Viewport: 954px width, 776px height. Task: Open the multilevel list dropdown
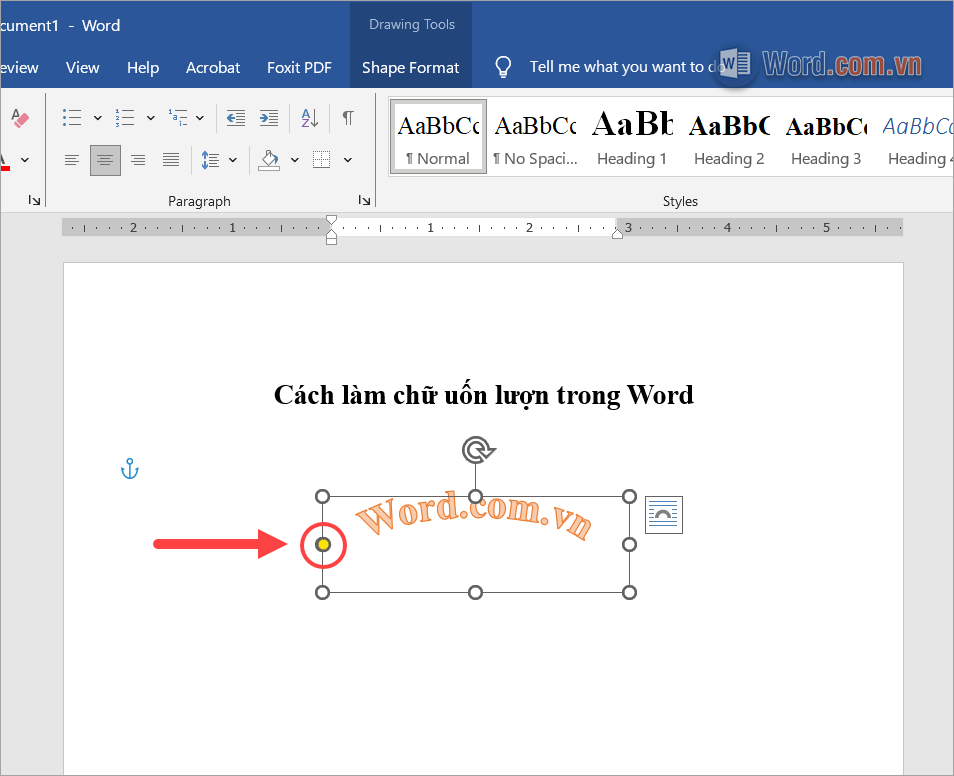pyautogui.click(x=198, y=117)
